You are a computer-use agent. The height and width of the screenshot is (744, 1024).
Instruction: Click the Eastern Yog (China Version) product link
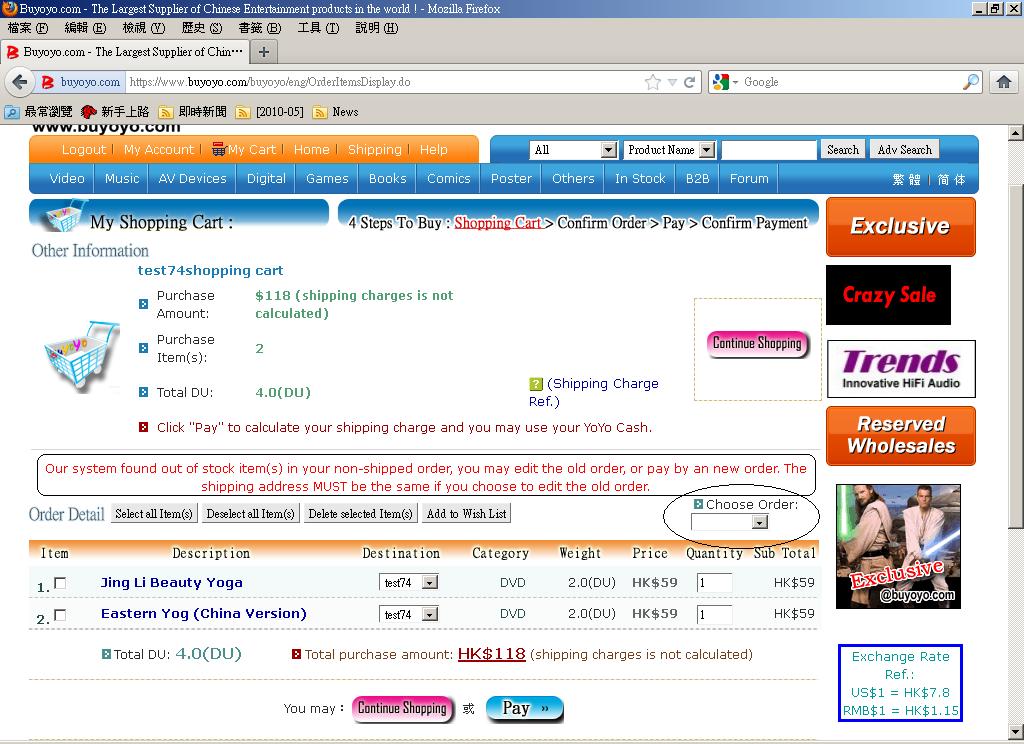(x=204, y=614)
